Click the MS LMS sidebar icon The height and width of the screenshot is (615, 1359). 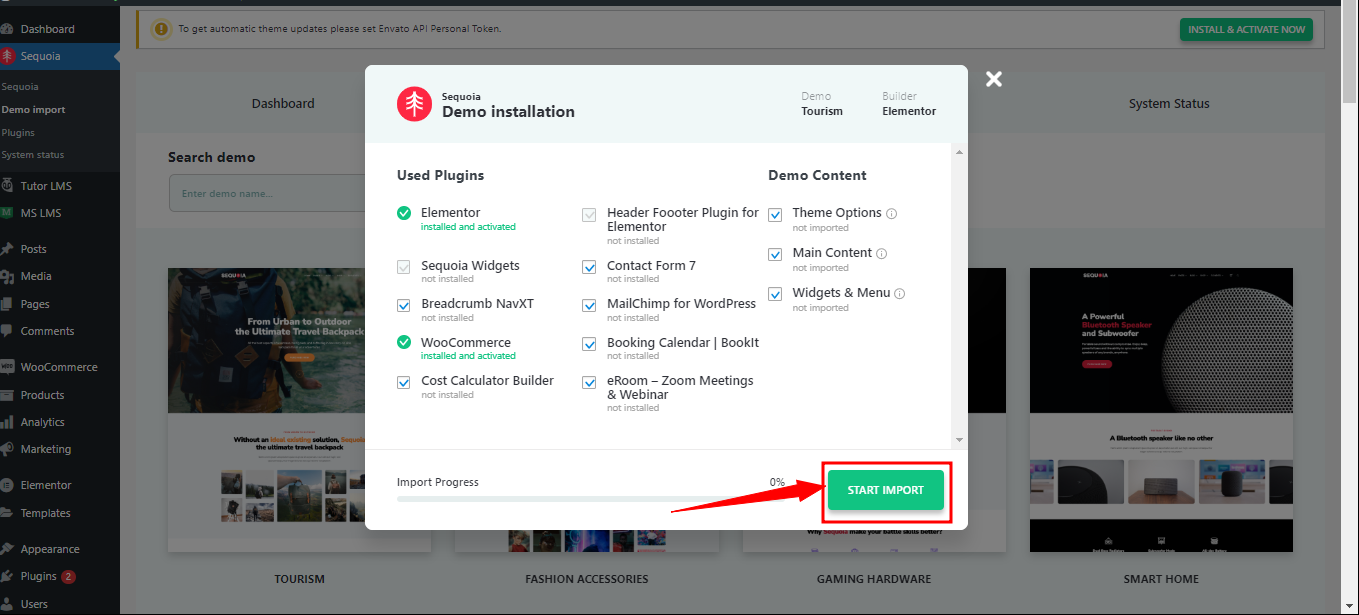(8, 213)
